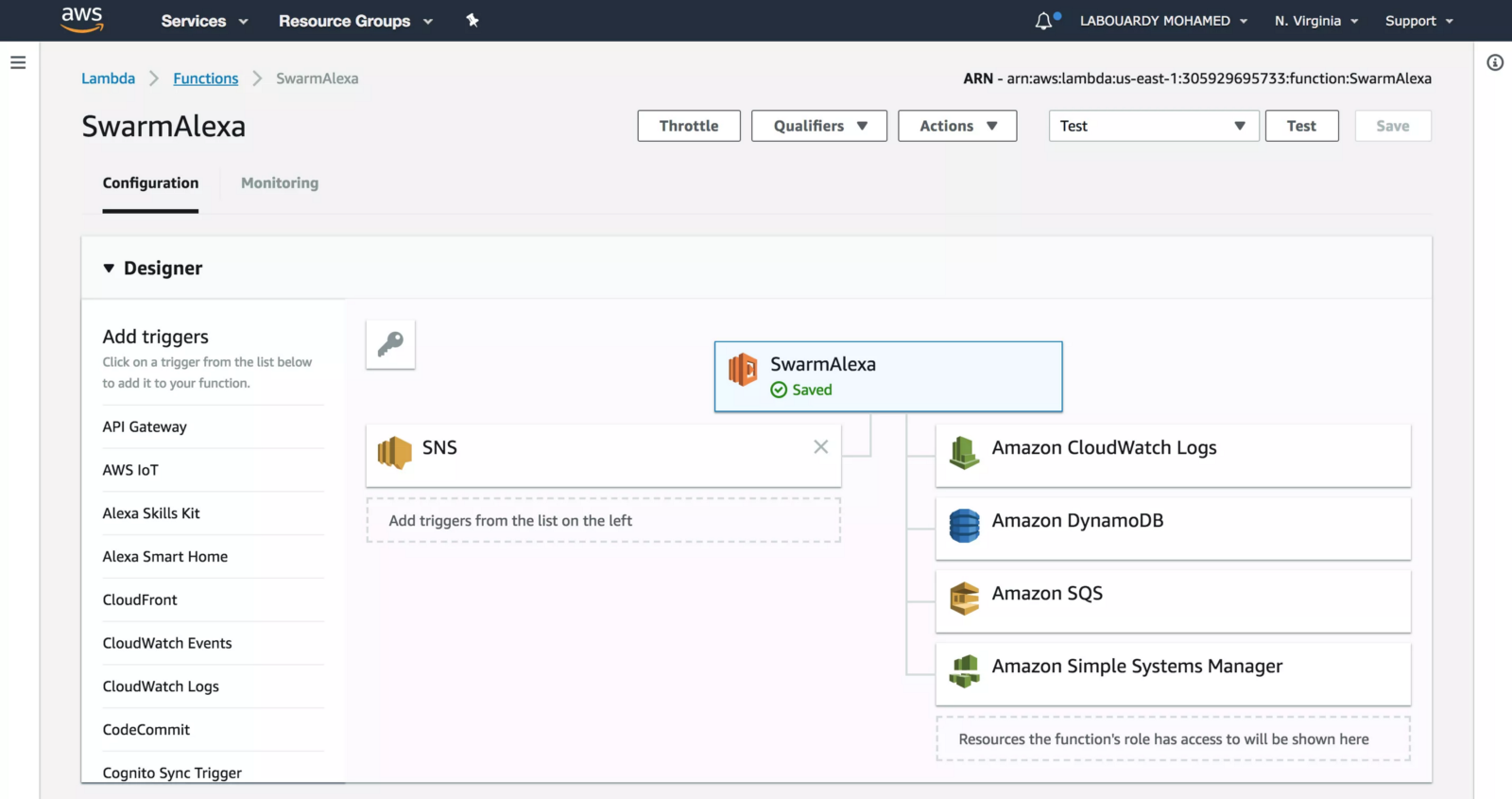Open the Actions dropdown

point(956,126)
